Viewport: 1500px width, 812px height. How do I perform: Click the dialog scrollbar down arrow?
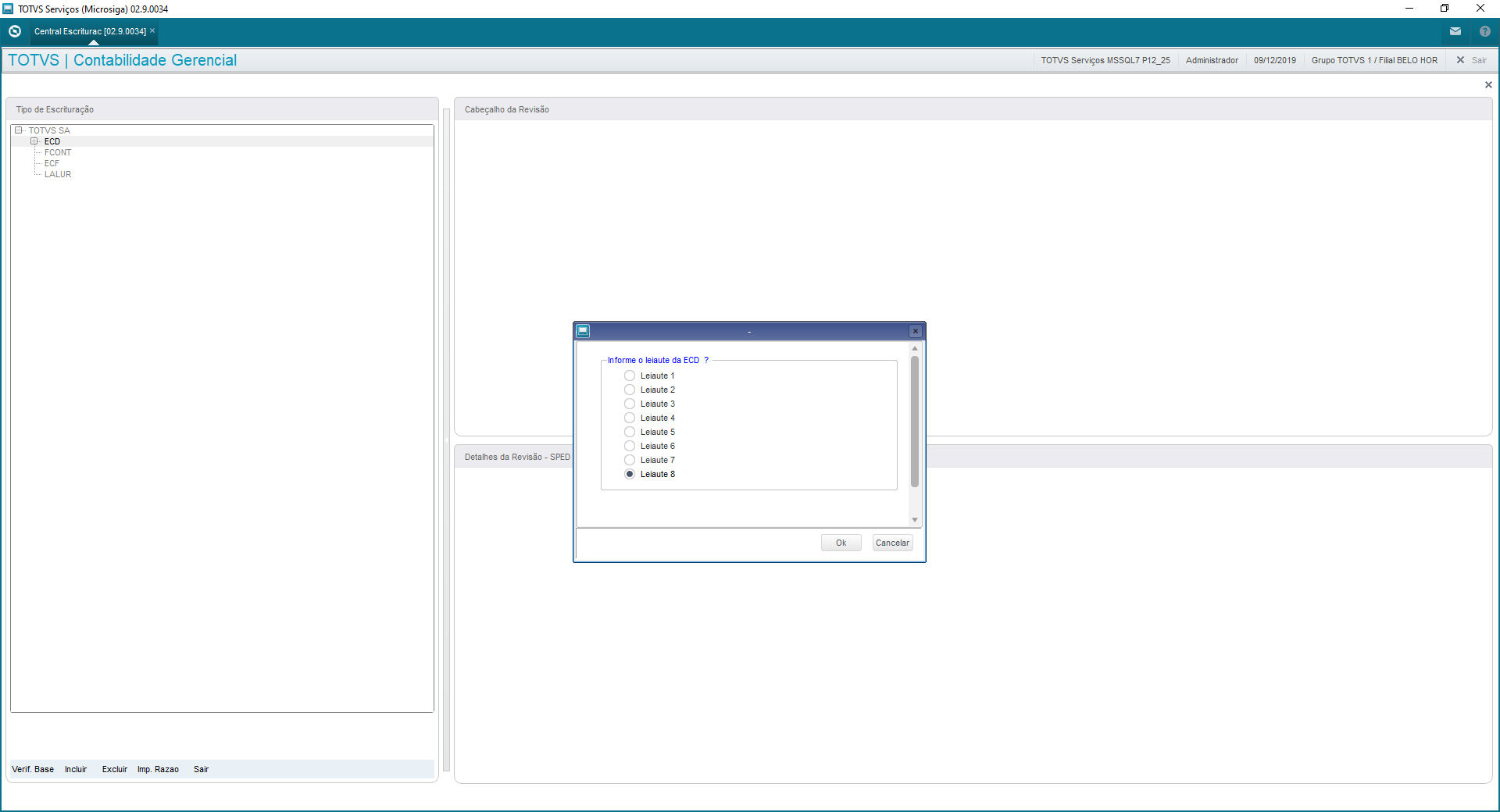(915, 520)
